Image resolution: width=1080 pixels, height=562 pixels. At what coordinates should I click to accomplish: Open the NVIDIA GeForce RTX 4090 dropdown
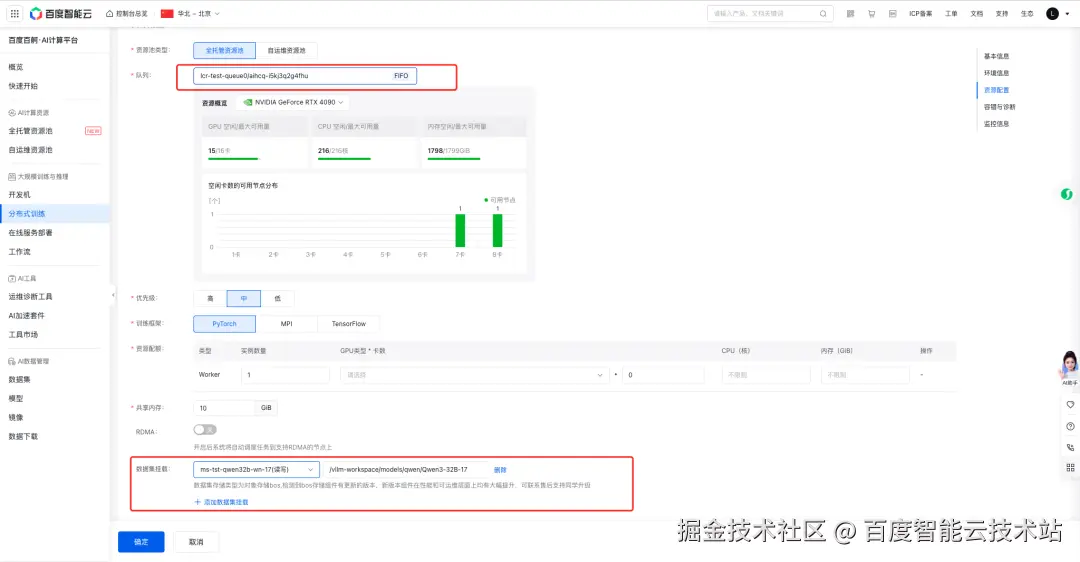click(293, 102)
